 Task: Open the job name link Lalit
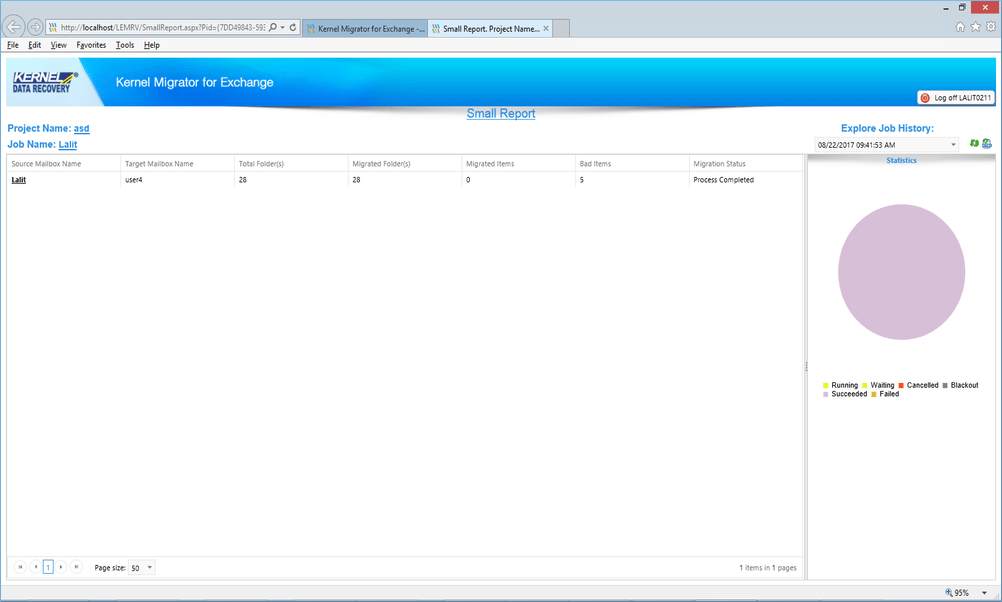click(x=68, y=144)
